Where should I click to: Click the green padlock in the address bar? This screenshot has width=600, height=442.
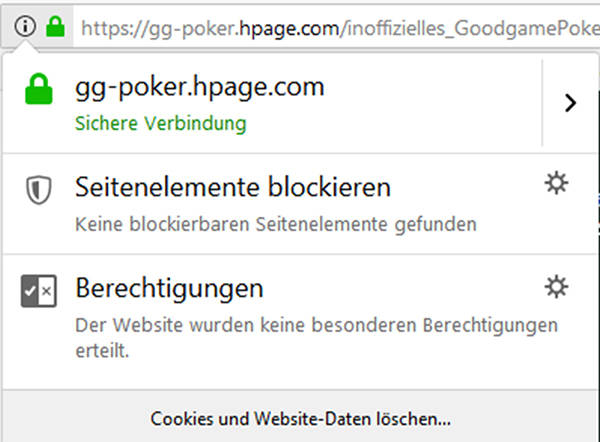tap(55, 26)
